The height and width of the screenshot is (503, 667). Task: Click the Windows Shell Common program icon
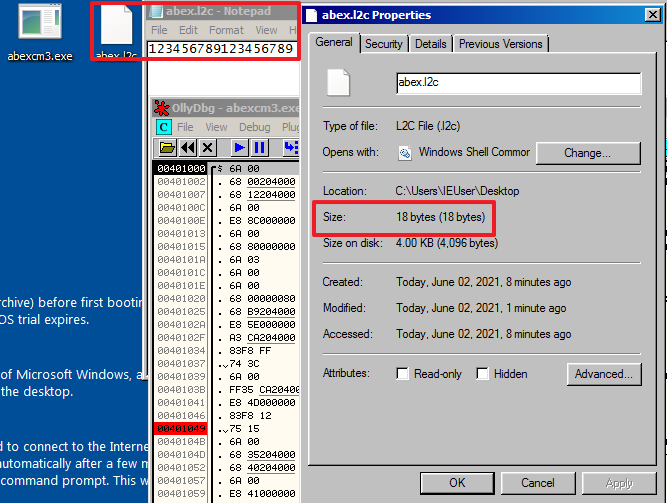(x=405, y=153)
